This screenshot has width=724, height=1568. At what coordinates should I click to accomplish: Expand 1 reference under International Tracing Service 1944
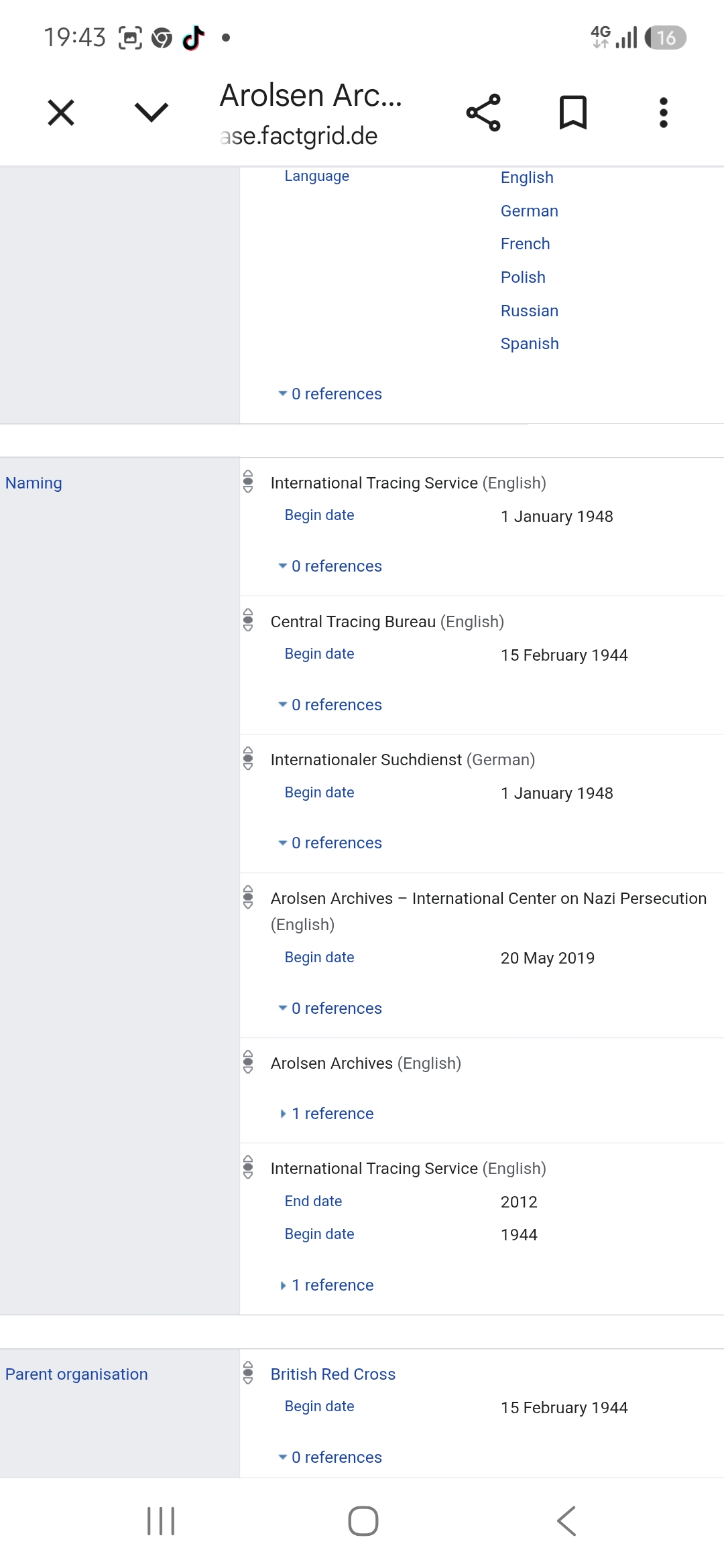coord(326,1285)
